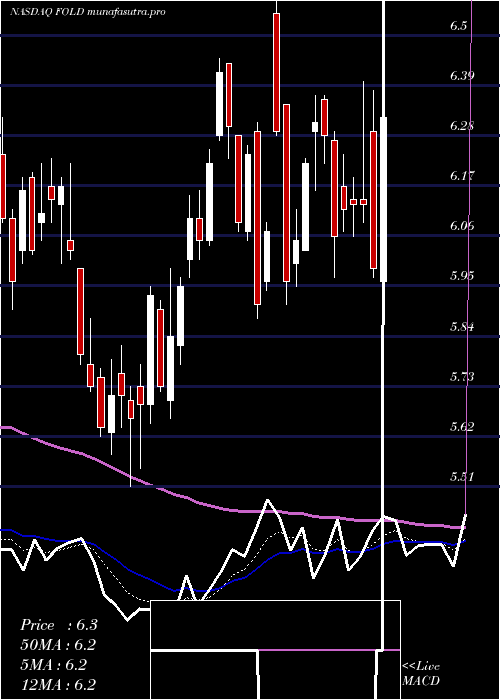500x700 pixels.
Task: Select the tallest red candlestick near 6.5
Action: coord(277,72)
